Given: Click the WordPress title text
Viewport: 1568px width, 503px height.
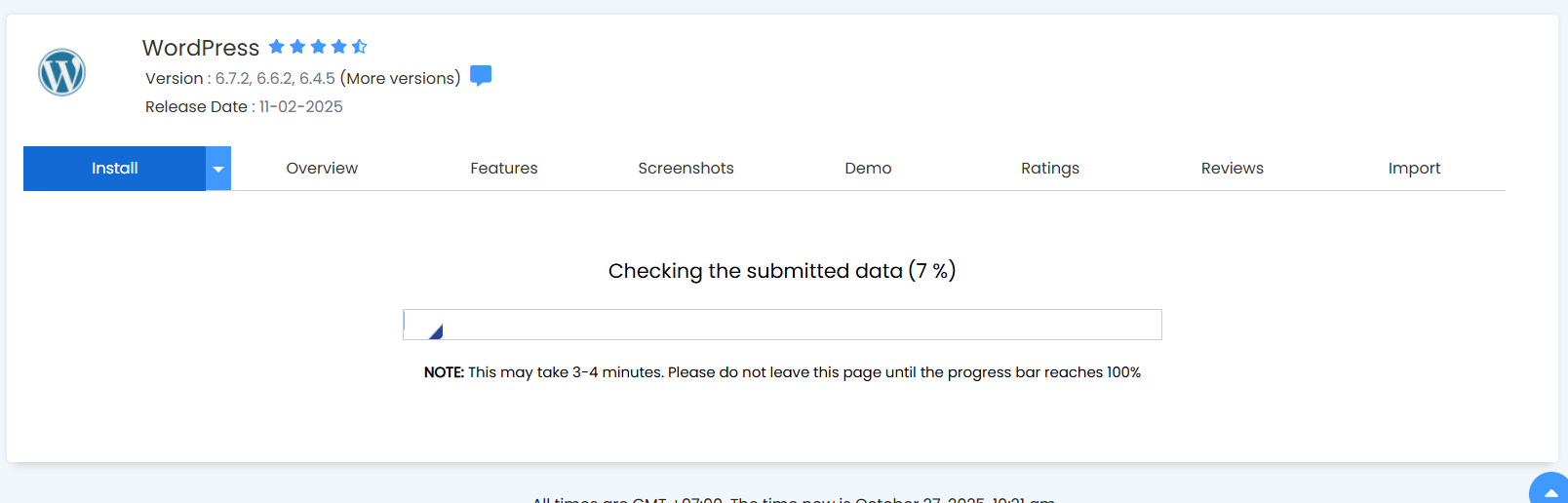Looking at the screenshot, I should pyautogui.click(x=201, y=48).
